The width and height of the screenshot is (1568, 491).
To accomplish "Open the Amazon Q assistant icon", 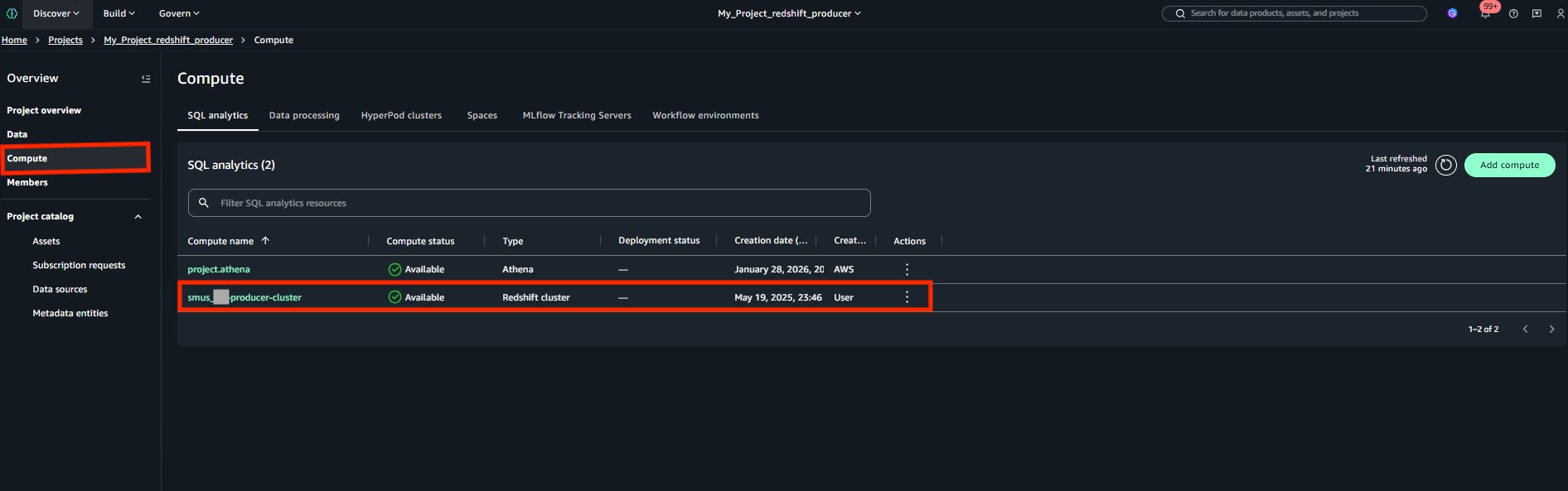I will click(1452, 13).
